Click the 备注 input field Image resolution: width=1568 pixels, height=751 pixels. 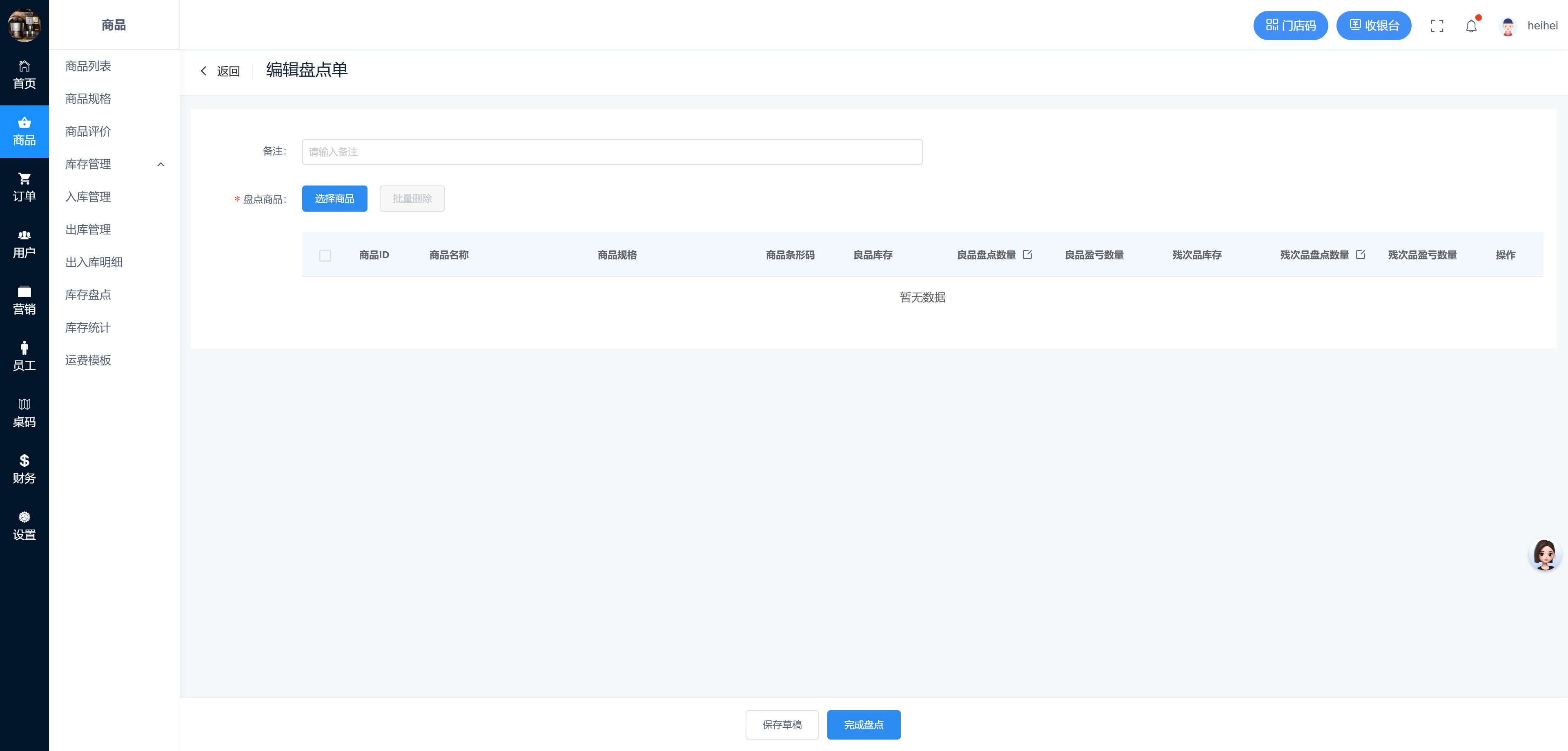612,152
